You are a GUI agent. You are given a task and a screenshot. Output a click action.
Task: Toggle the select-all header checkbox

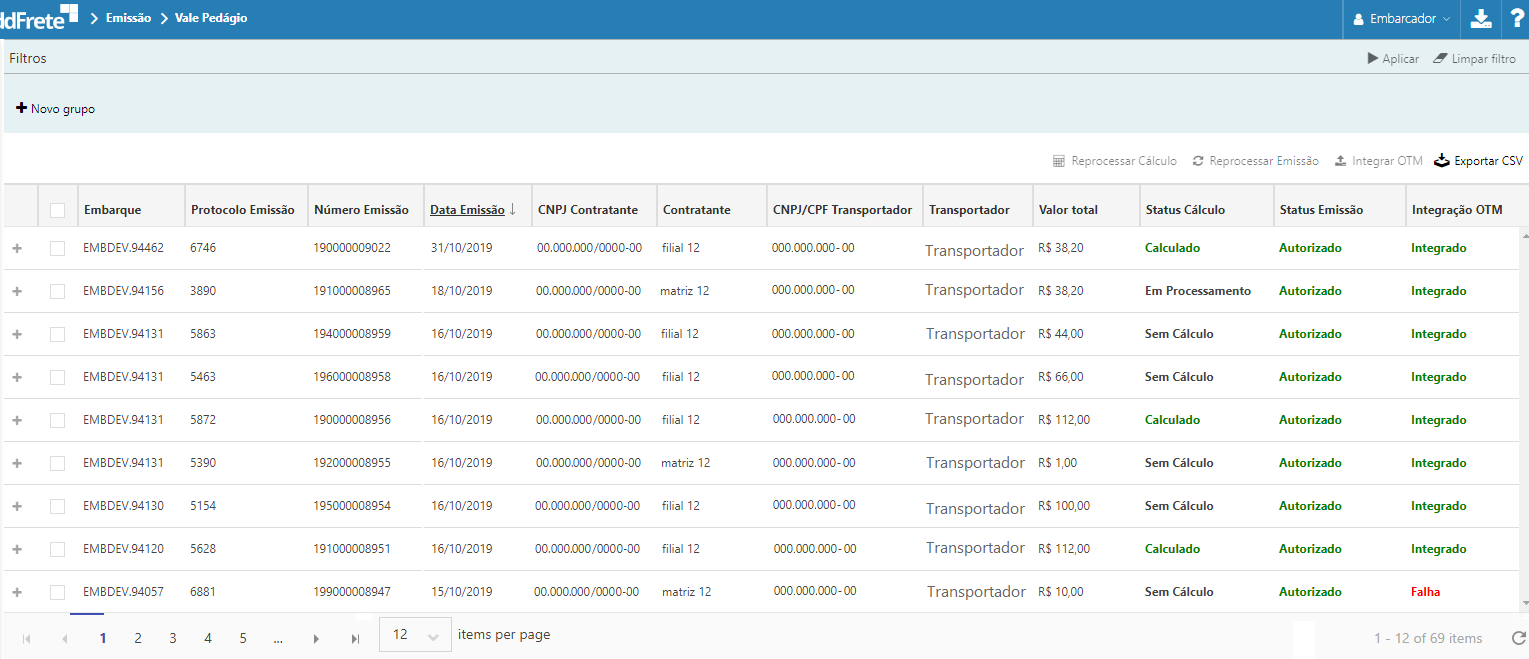[58, 210]
